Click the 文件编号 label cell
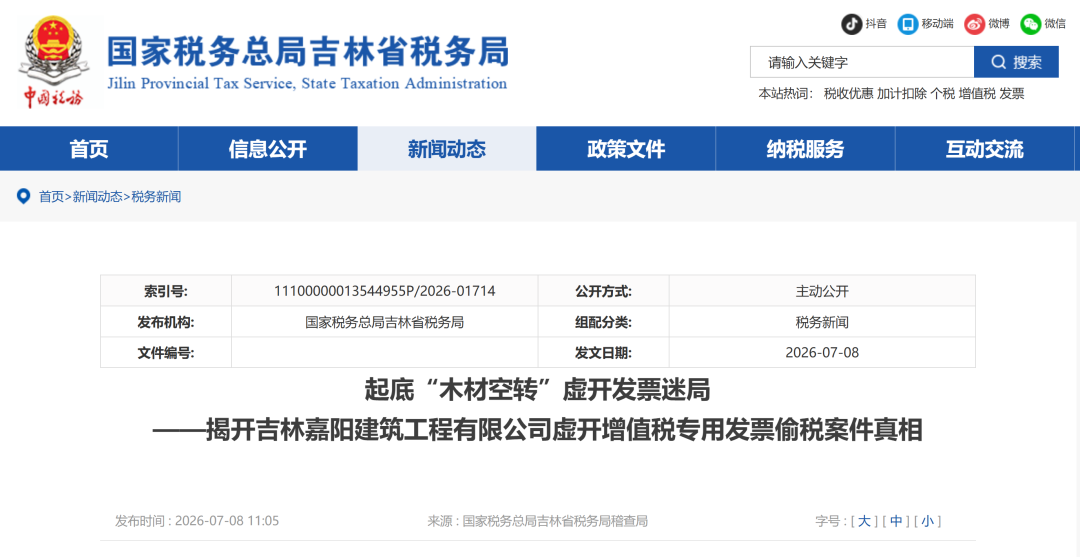The height and width of the screenshot is (557, 1080). 166,353
